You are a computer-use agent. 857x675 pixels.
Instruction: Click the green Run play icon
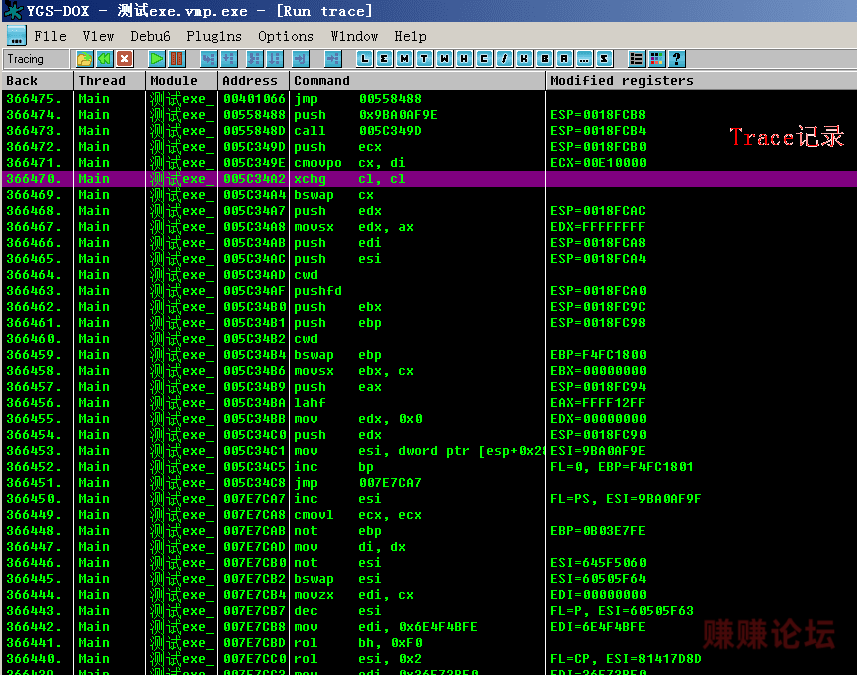click(156, 58)
